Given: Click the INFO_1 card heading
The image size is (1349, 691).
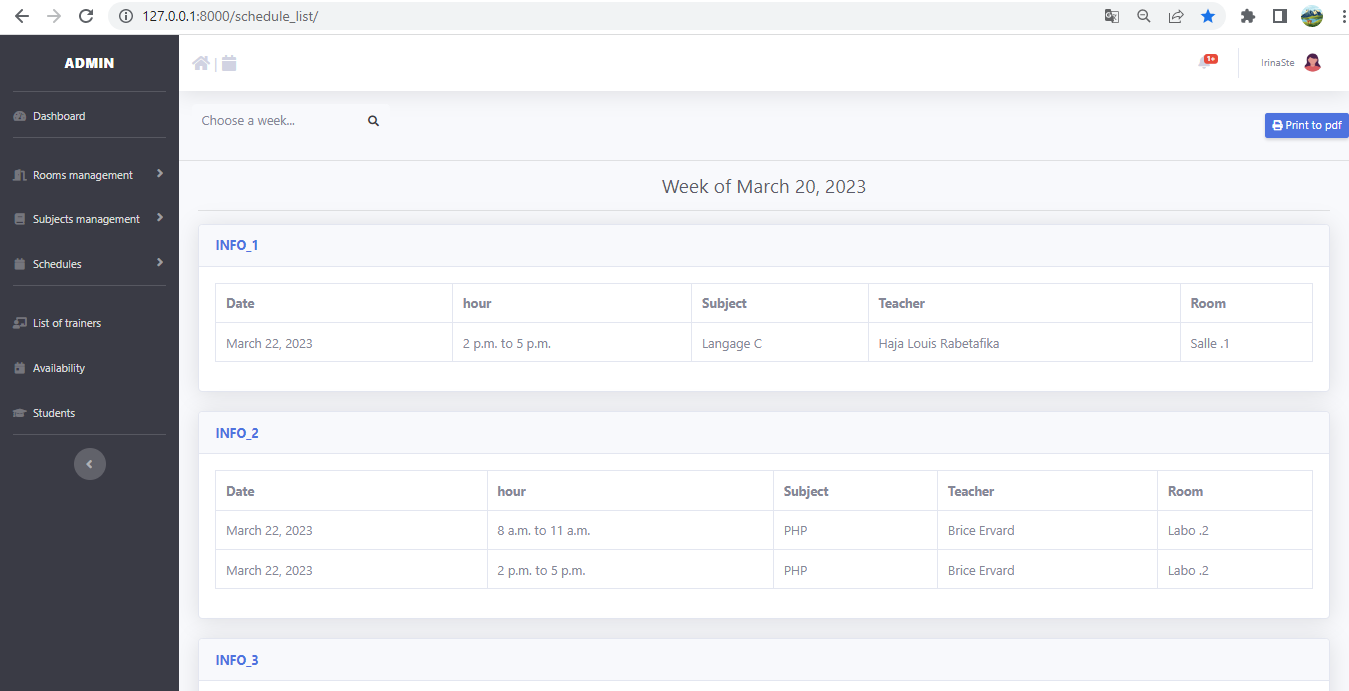Looking at the screenshot, I should [237, 245].
